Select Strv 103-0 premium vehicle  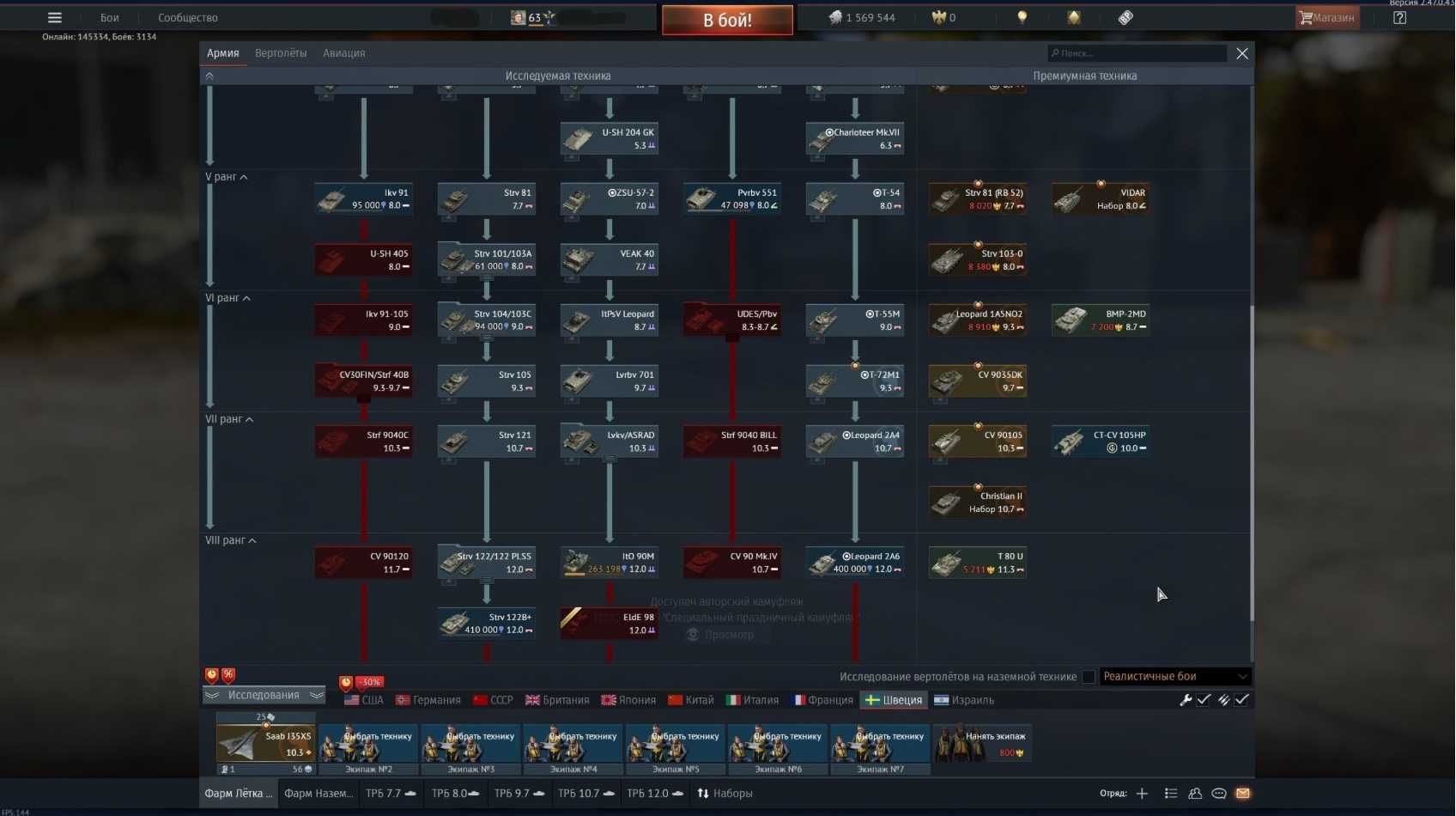pos(977,259)
